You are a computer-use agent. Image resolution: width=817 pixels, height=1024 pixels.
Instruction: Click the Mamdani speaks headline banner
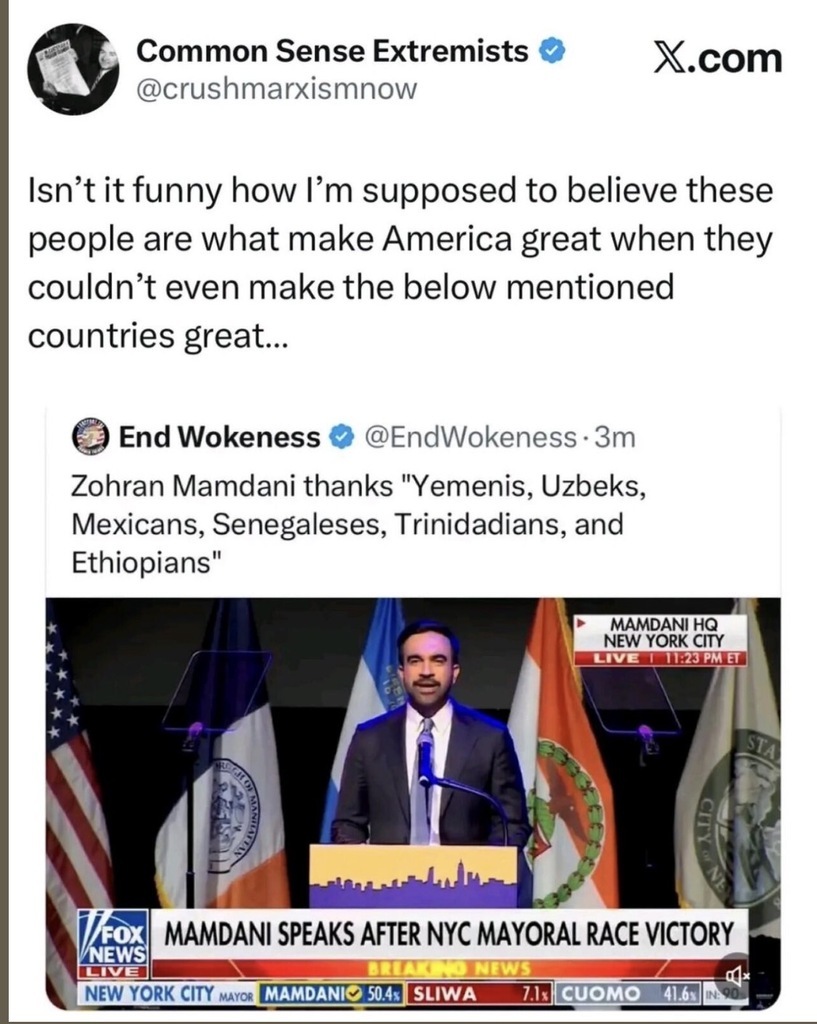[x=448, y=935]
